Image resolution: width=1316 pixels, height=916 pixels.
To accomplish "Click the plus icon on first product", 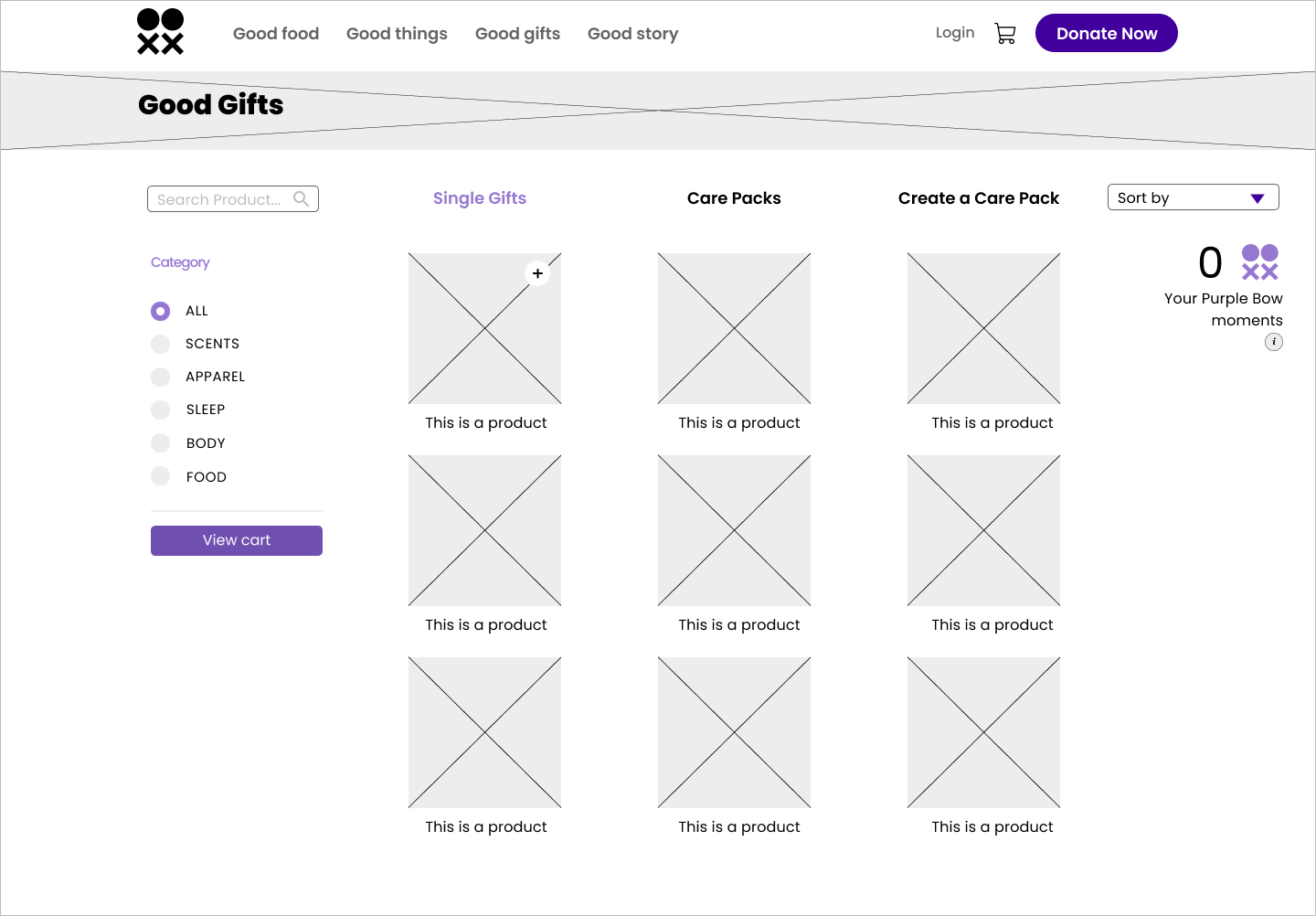I will click(x=537, y=273).
